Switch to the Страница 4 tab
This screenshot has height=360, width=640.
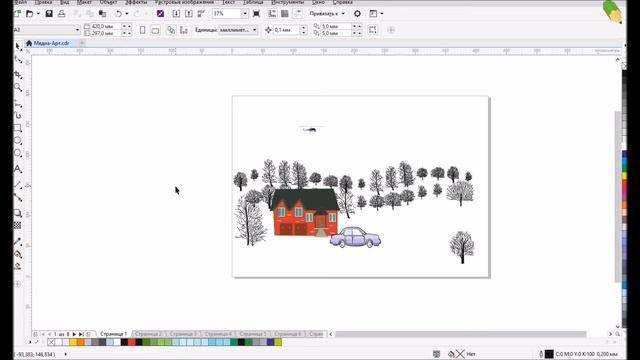pos(218,334)
